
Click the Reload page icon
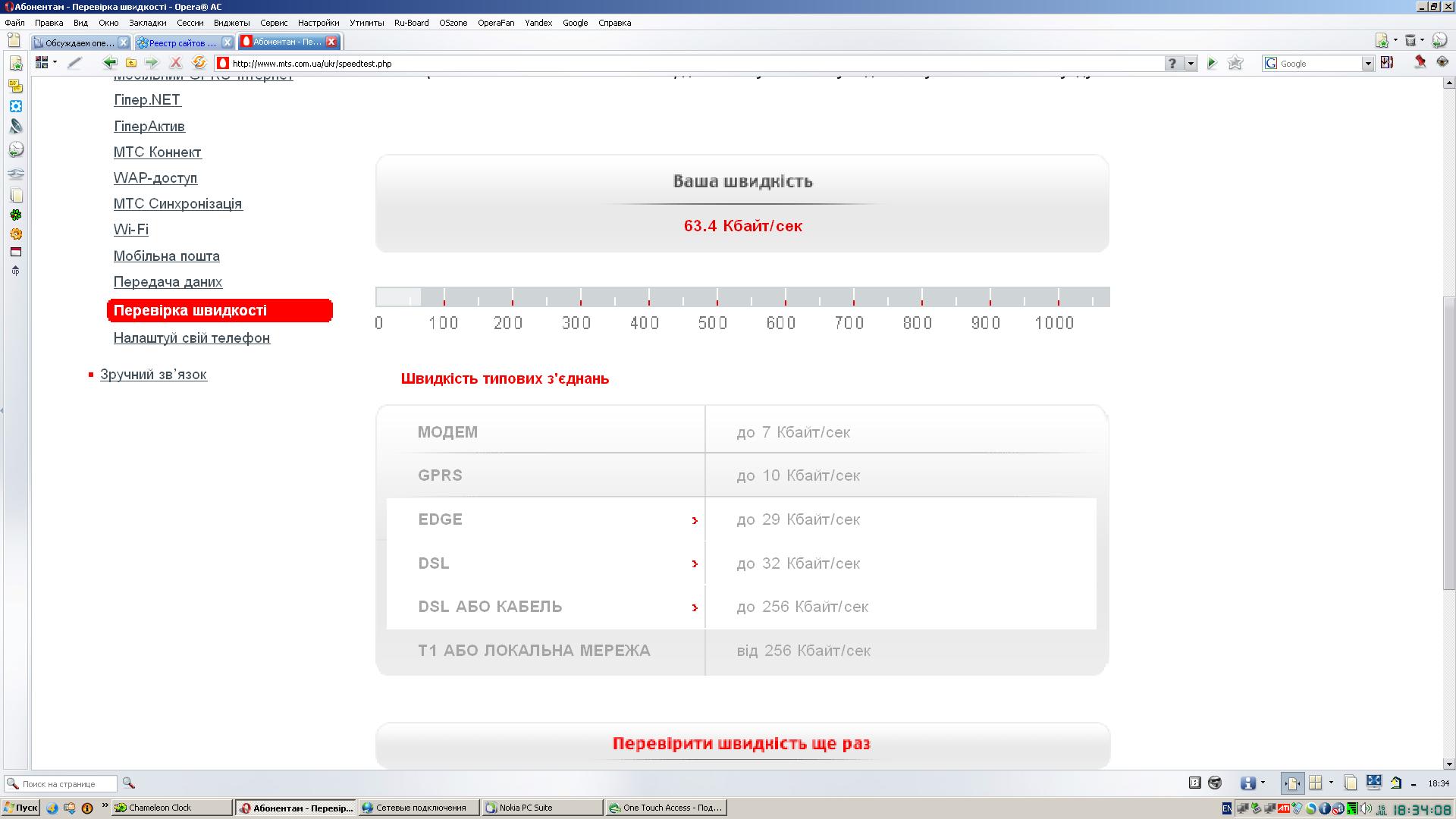point(199,63)
